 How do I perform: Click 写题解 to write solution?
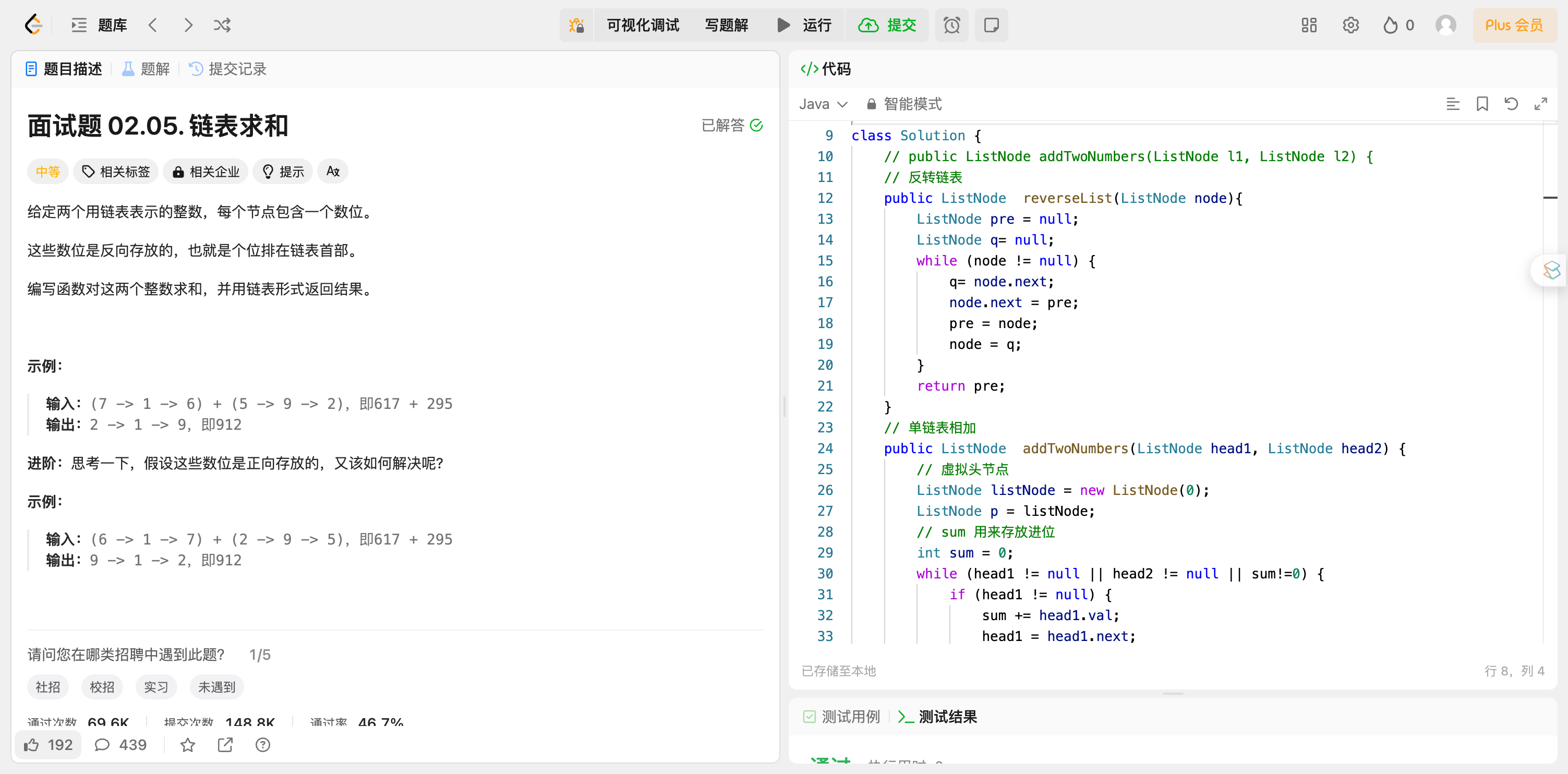coord(726,25)
